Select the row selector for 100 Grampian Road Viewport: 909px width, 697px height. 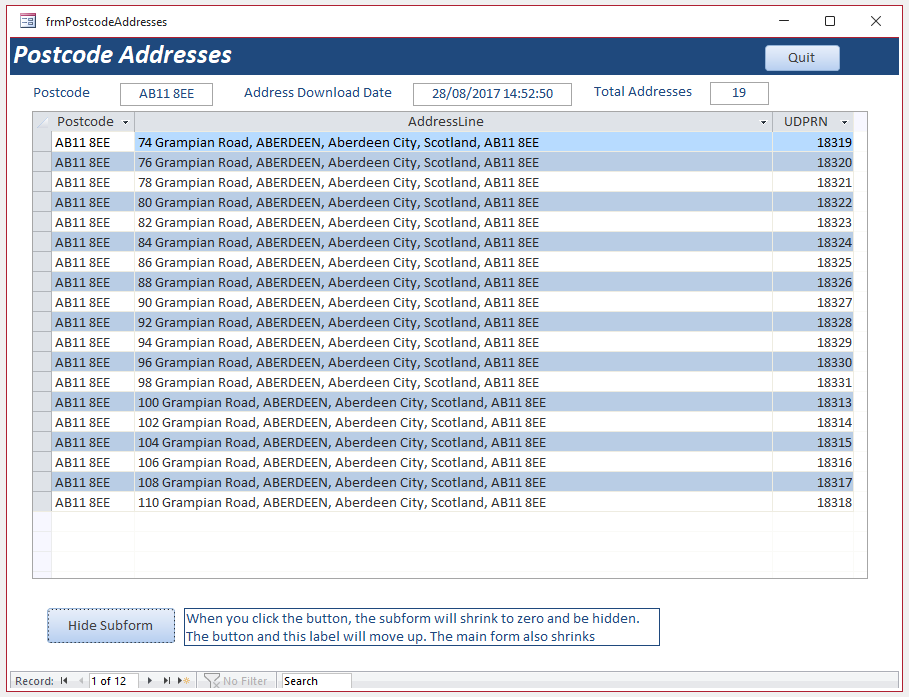[x=42, y=402]
